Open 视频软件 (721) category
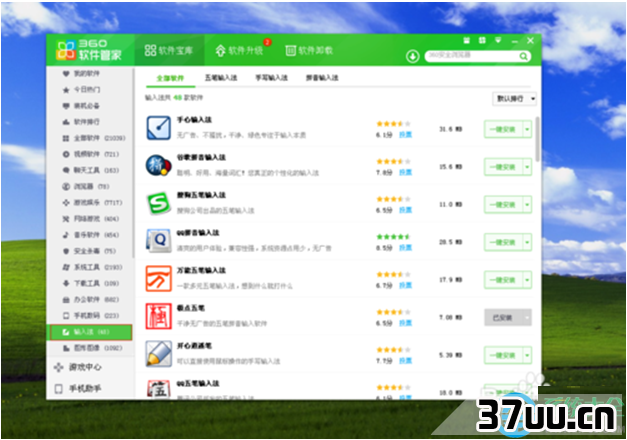Screen dimensions: 627x440 tap(91, 154)
